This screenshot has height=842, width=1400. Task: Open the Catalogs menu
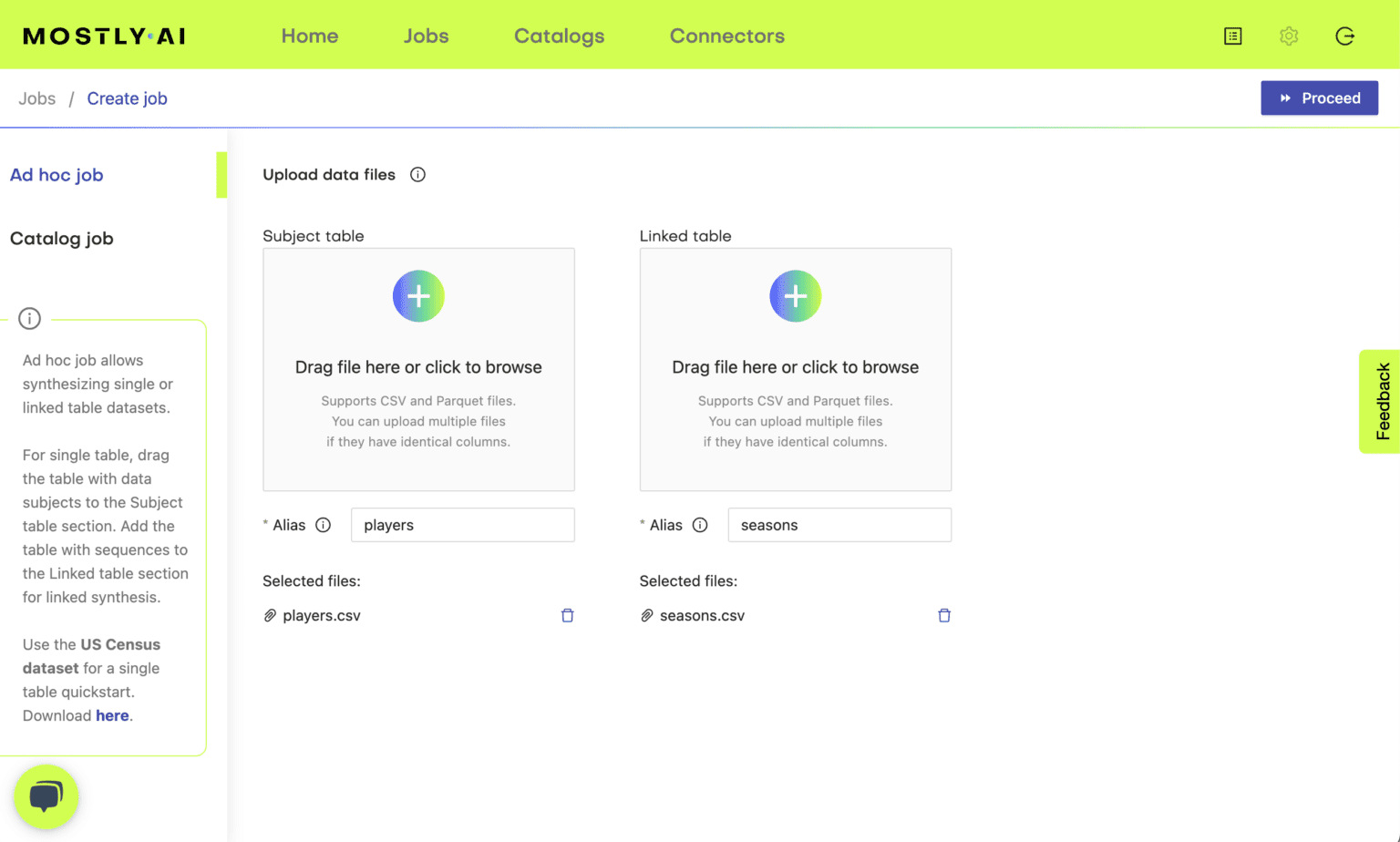pyautogui.click(x=560, y=36)
